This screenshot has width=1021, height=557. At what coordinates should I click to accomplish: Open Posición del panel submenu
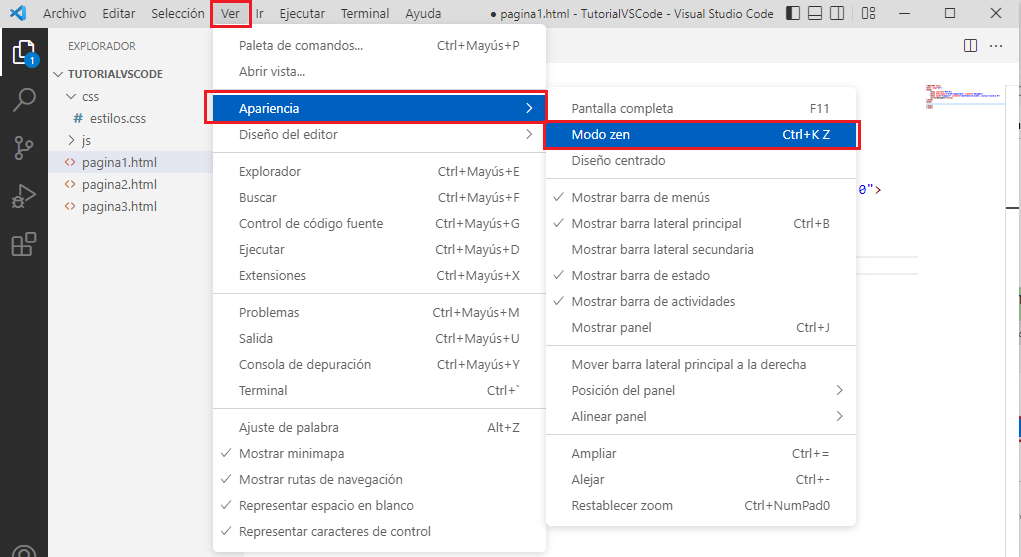click(701, 390)
